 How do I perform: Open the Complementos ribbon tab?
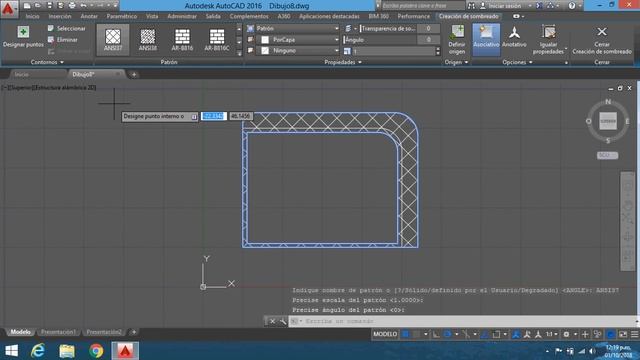(x=249, y=16)
